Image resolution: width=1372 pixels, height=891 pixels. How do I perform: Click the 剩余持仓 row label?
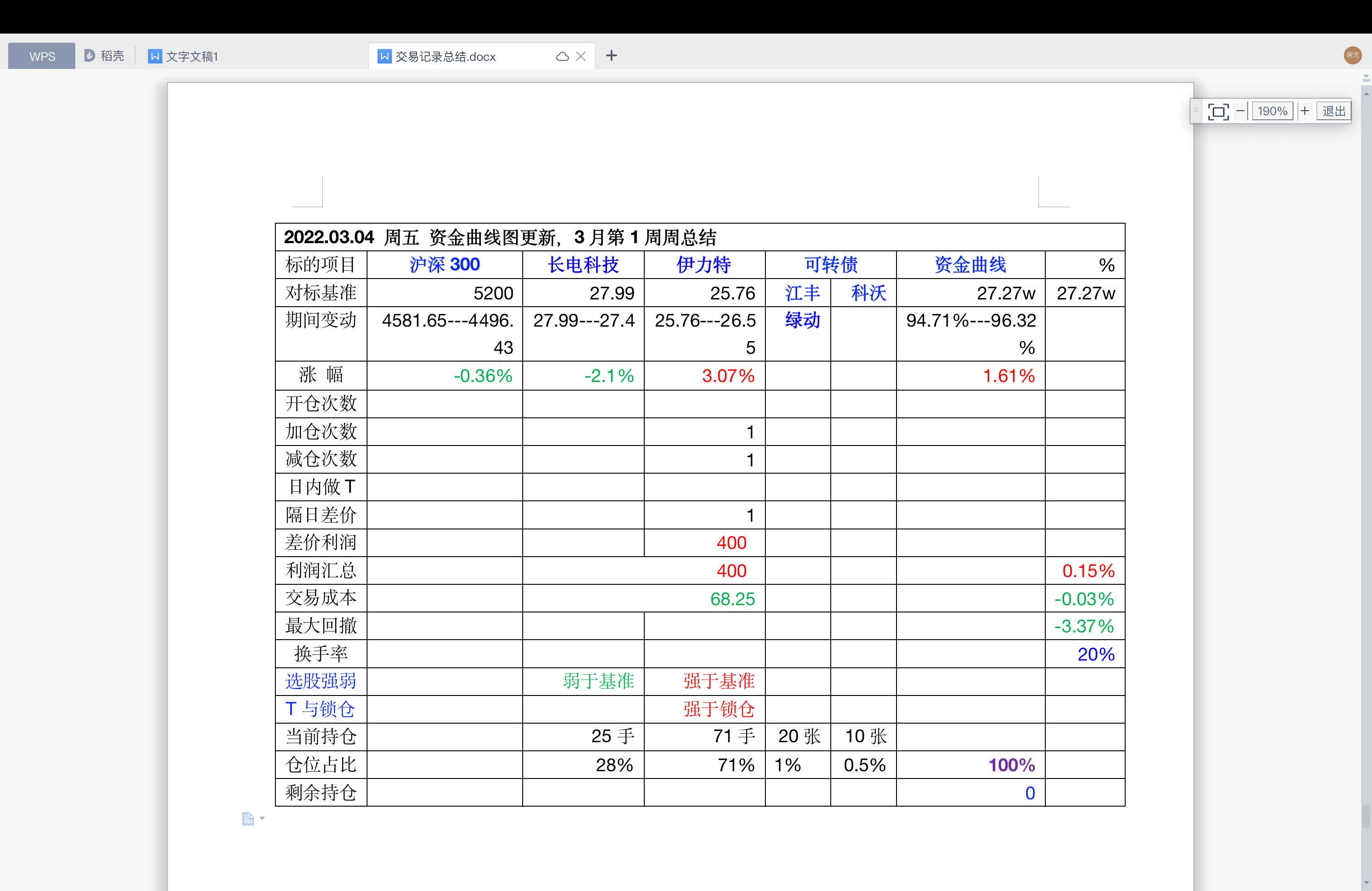click(320, 793)
